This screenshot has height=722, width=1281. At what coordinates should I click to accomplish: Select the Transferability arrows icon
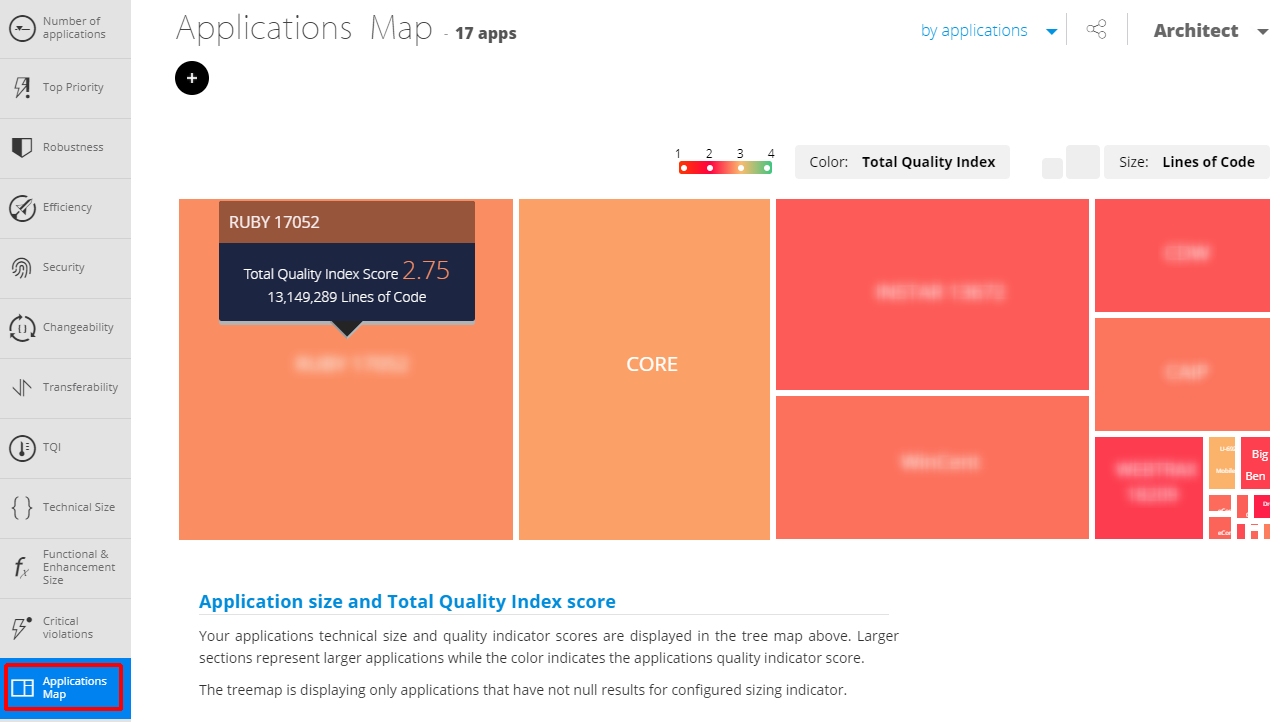point(22,388)
